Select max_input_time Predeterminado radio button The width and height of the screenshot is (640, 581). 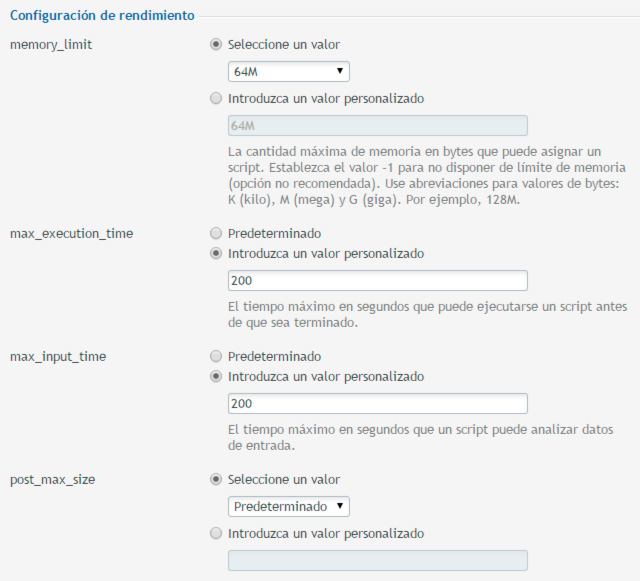(216, 356)
